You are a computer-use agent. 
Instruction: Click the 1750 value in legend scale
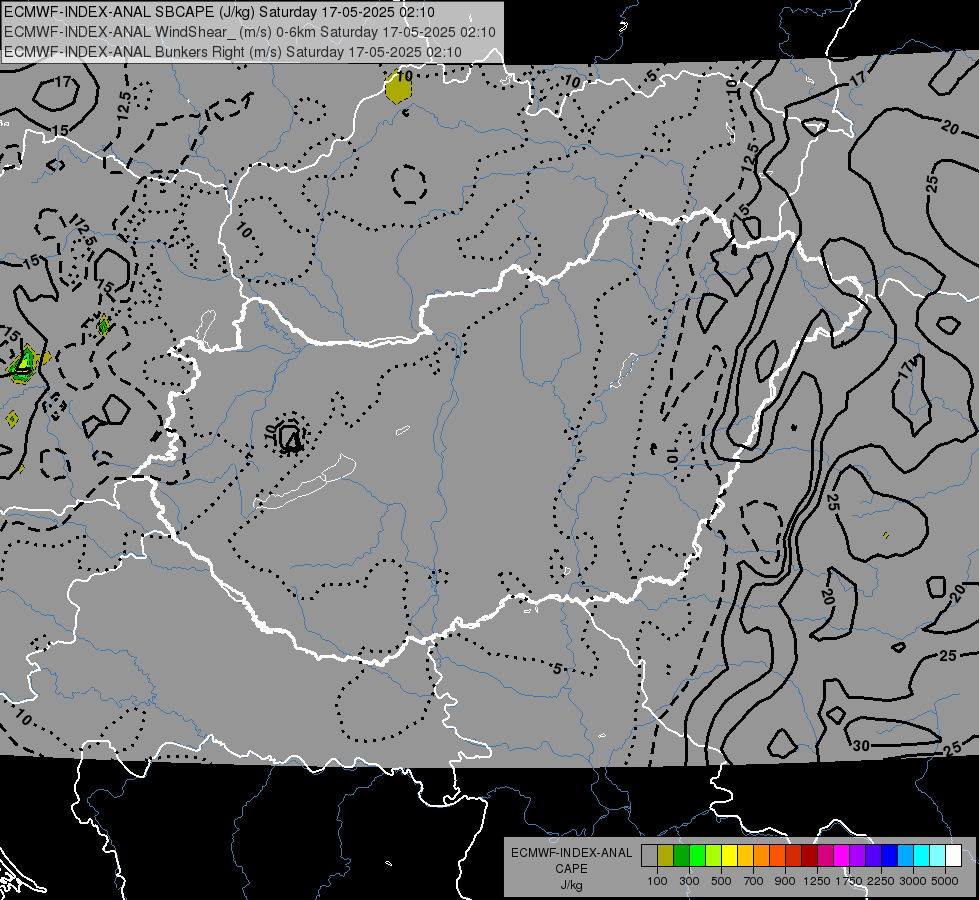click(x=849, y=881)
